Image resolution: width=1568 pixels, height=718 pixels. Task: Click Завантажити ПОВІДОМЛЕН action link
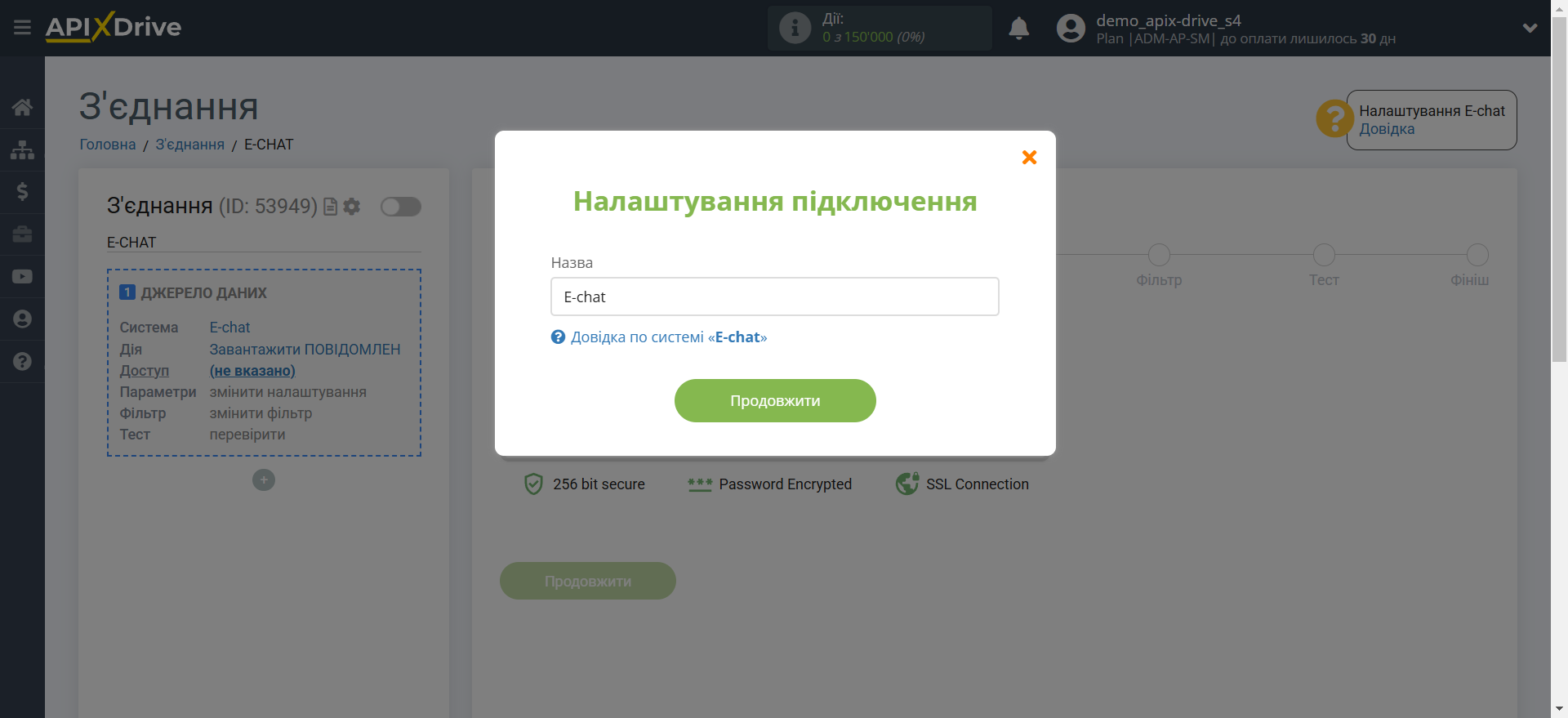[x=305, y=350]
